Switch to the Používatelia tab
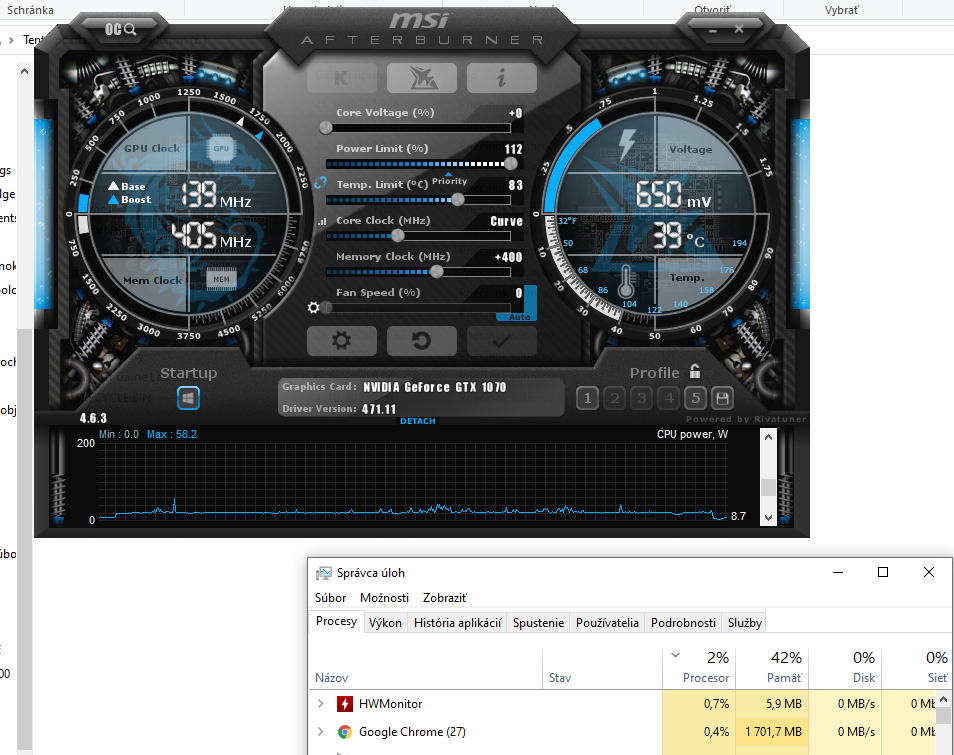Image resolution: width=954 pixels, height=755 pixels. click(607, 623)
